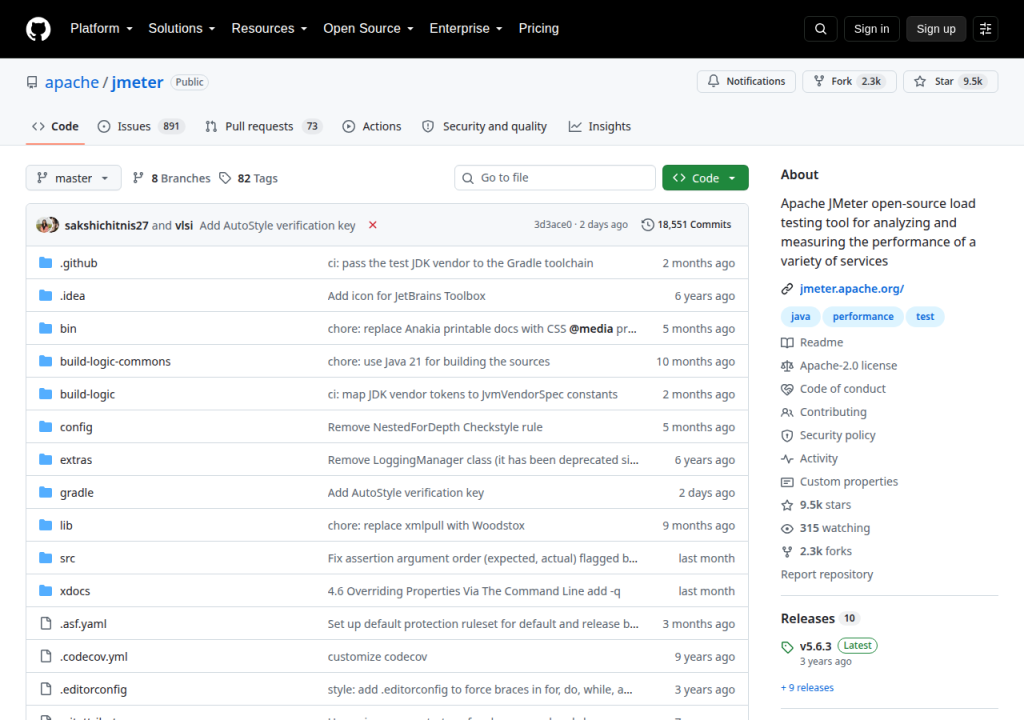
Task: Click the people icon beside Contributing
Action: [787, 412]
